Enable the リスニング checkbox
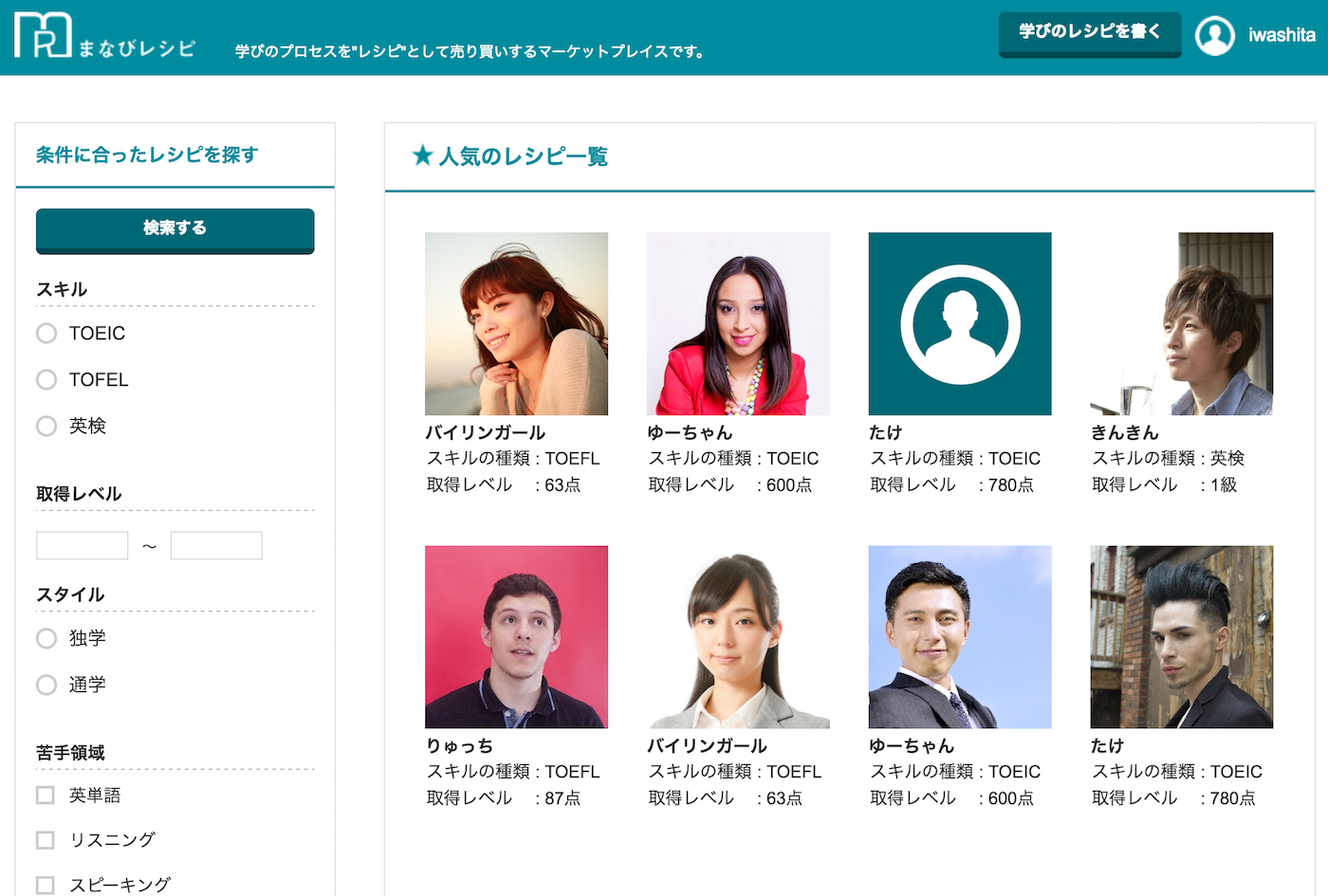This screenshot has height=896, width=1328. (46, 840)
